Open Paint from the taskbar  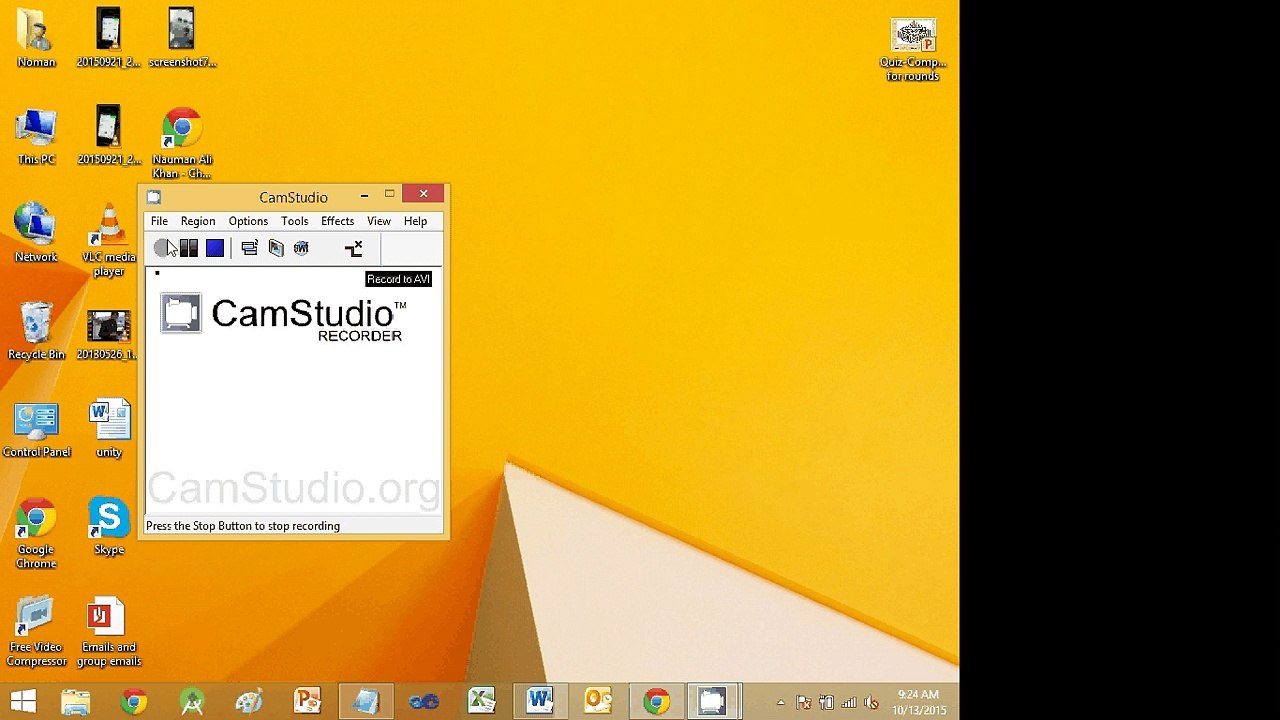pyautogui.click(x=249, y=701)
